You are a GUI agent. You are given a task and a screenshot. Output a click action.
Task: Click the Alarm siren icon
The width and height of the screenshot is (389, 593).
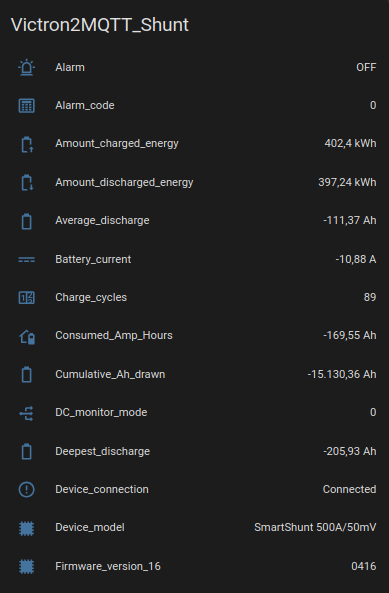(x=26, y=68)
